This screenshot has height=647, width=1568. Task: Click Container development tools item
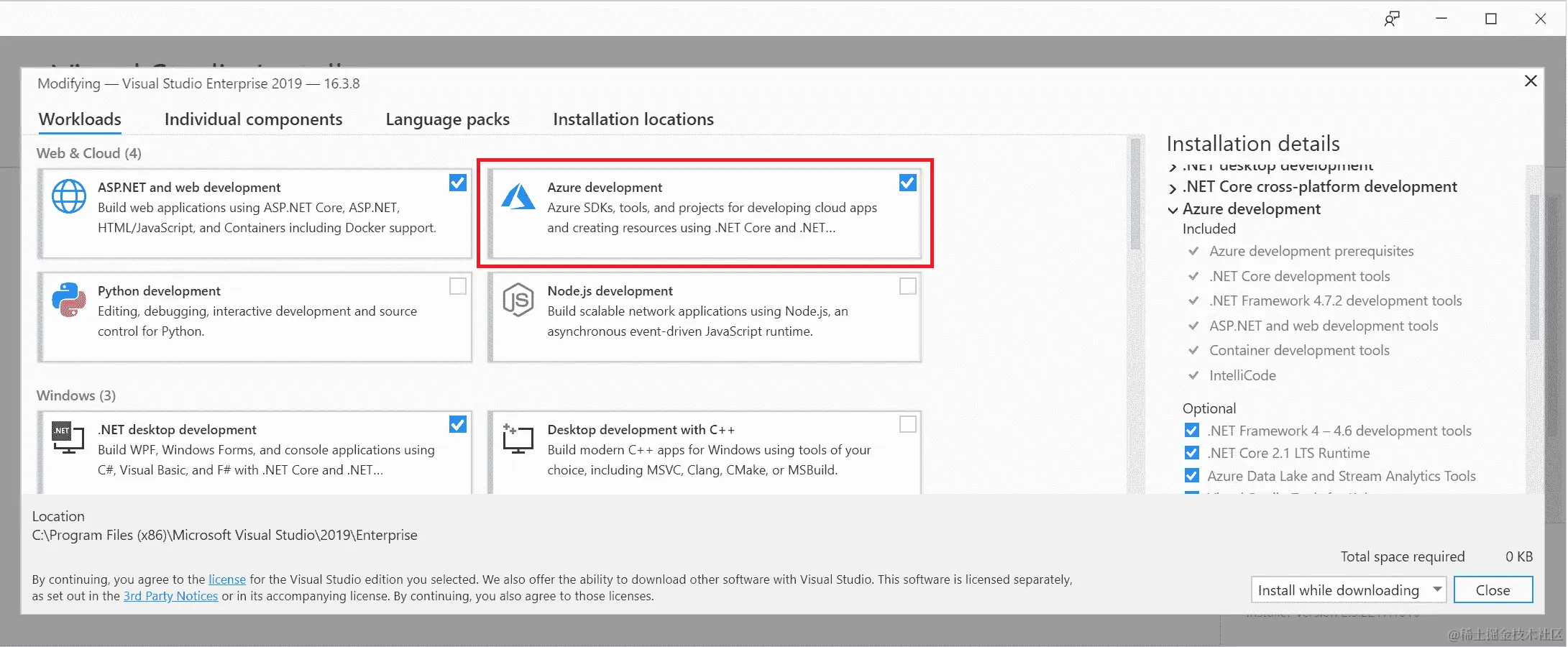[x=1299, y=350]
